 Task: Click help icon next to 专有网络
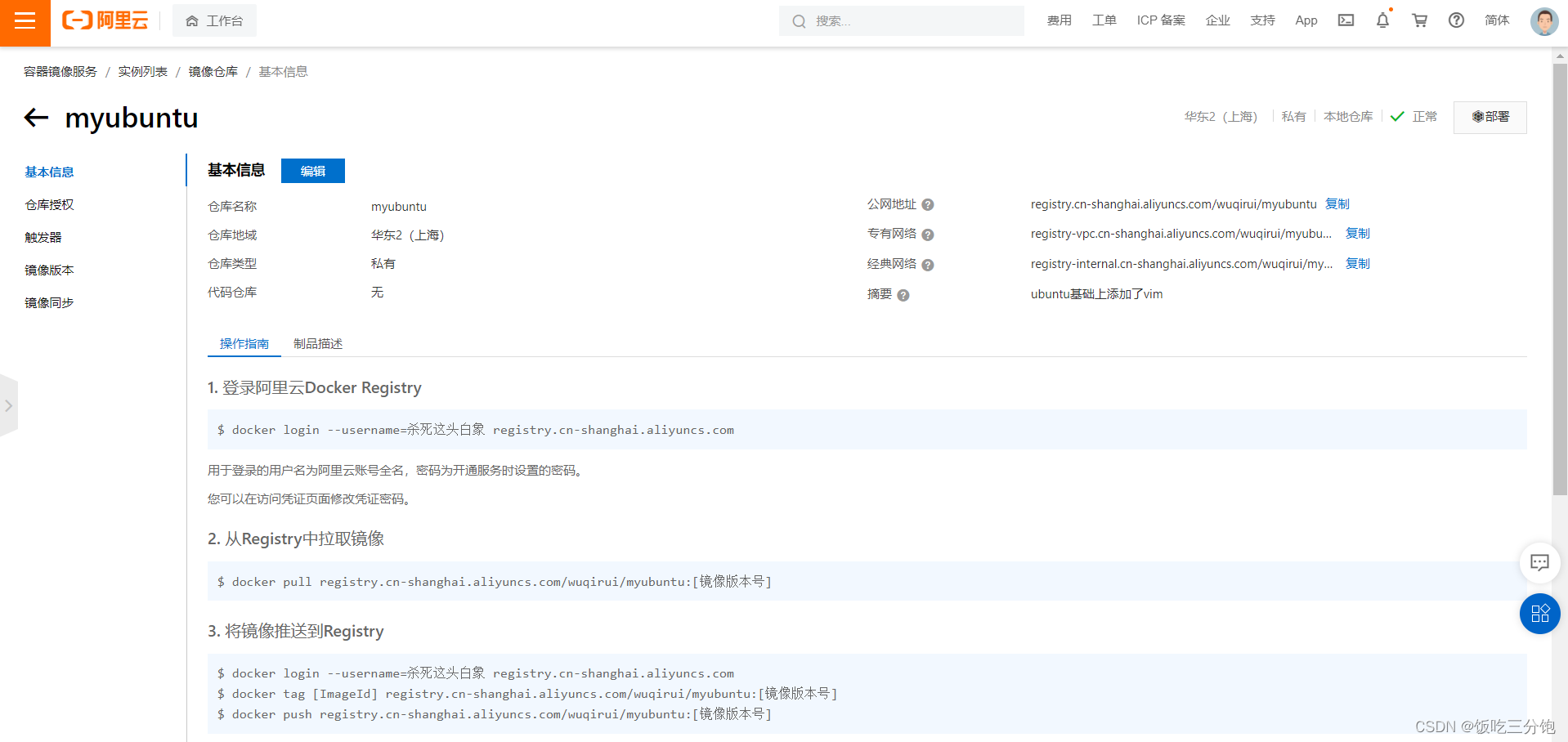coord(928,235)
